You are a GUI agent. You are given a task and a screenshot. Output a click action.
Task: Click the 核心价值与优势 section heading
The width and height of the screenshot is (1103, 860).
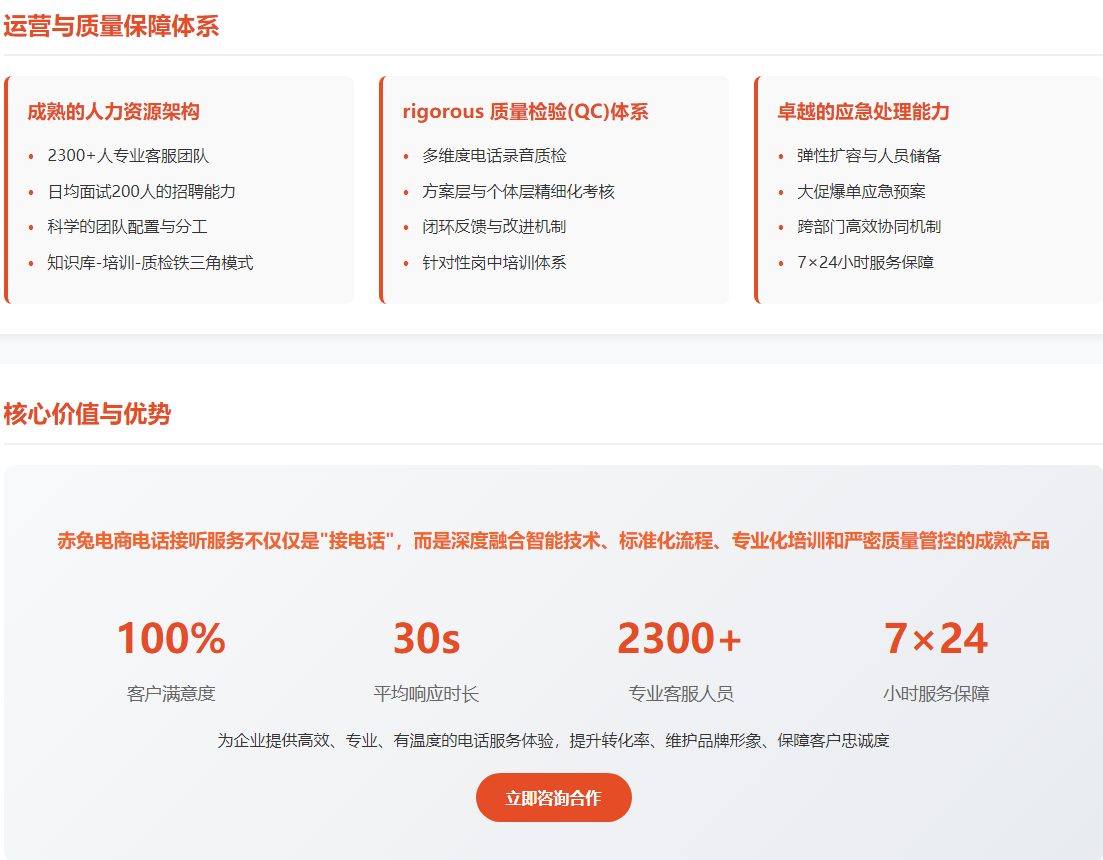[87, 414]
